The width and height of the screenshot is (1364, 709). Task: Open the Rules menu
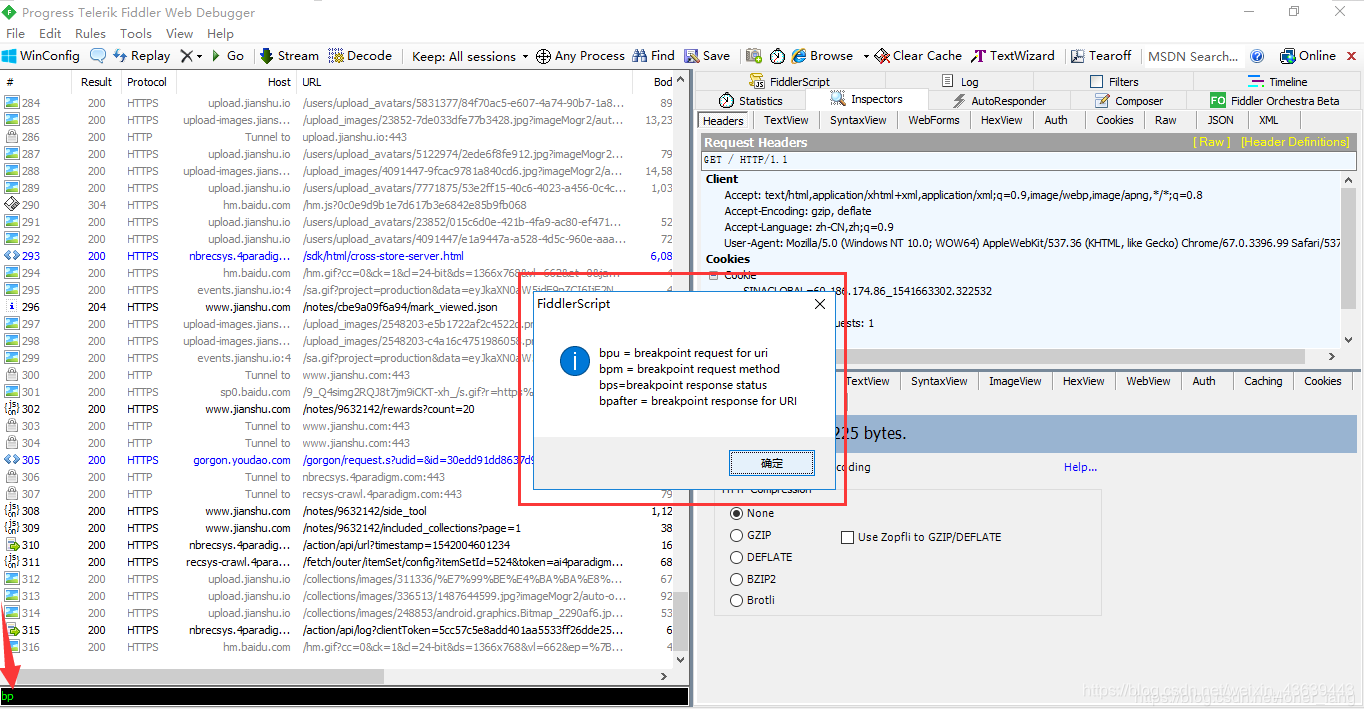point(90,33)
